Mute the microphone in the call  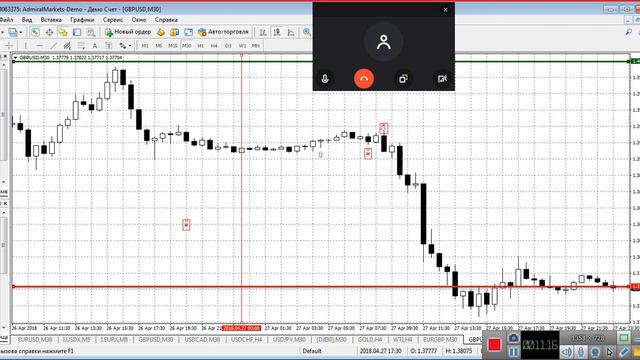325,79
